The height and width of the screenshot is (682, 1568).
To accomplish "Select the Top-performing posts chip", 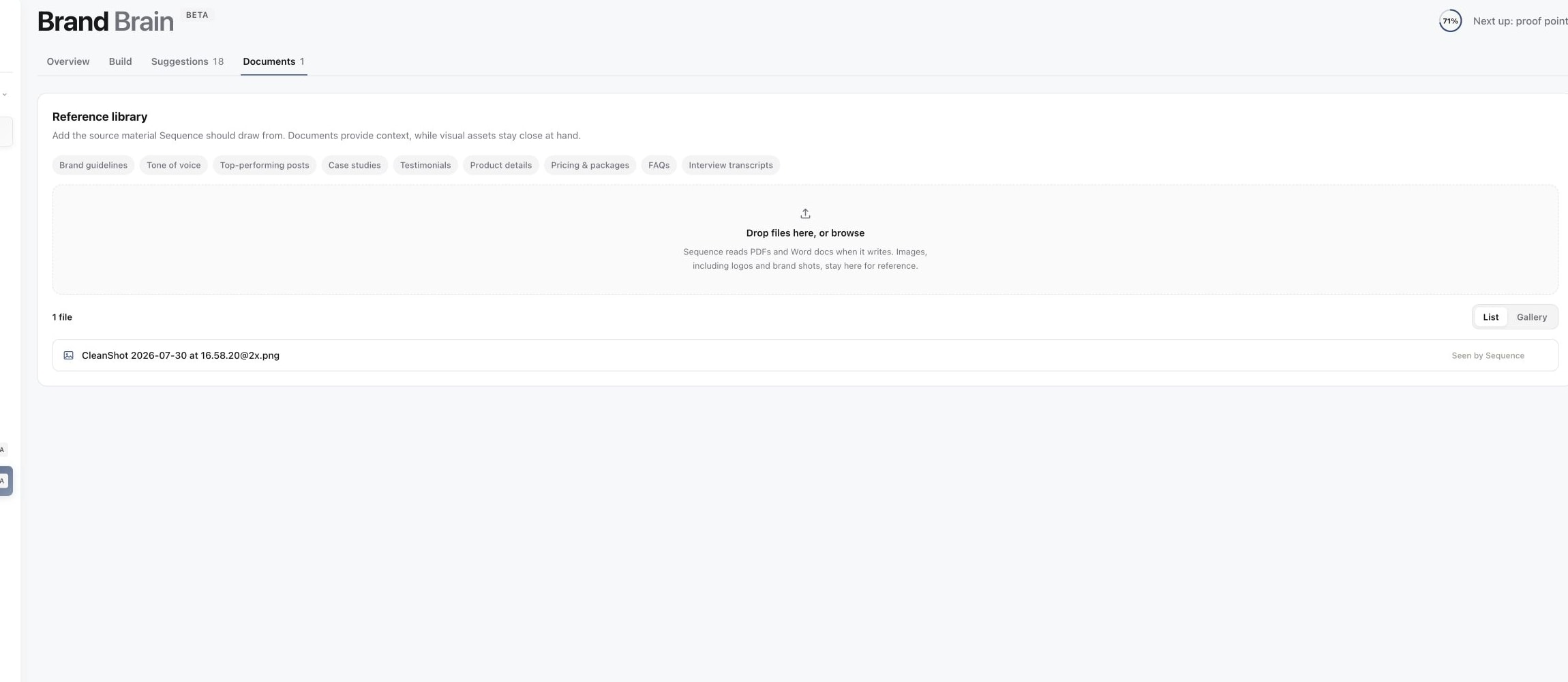I will [265, 165].
